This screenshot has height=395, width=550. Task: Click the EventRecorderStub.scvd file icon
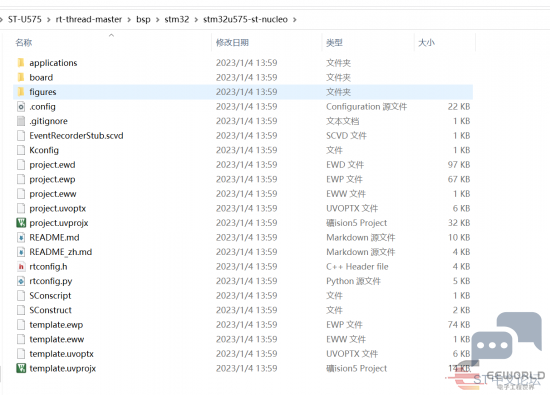[21, 135]
